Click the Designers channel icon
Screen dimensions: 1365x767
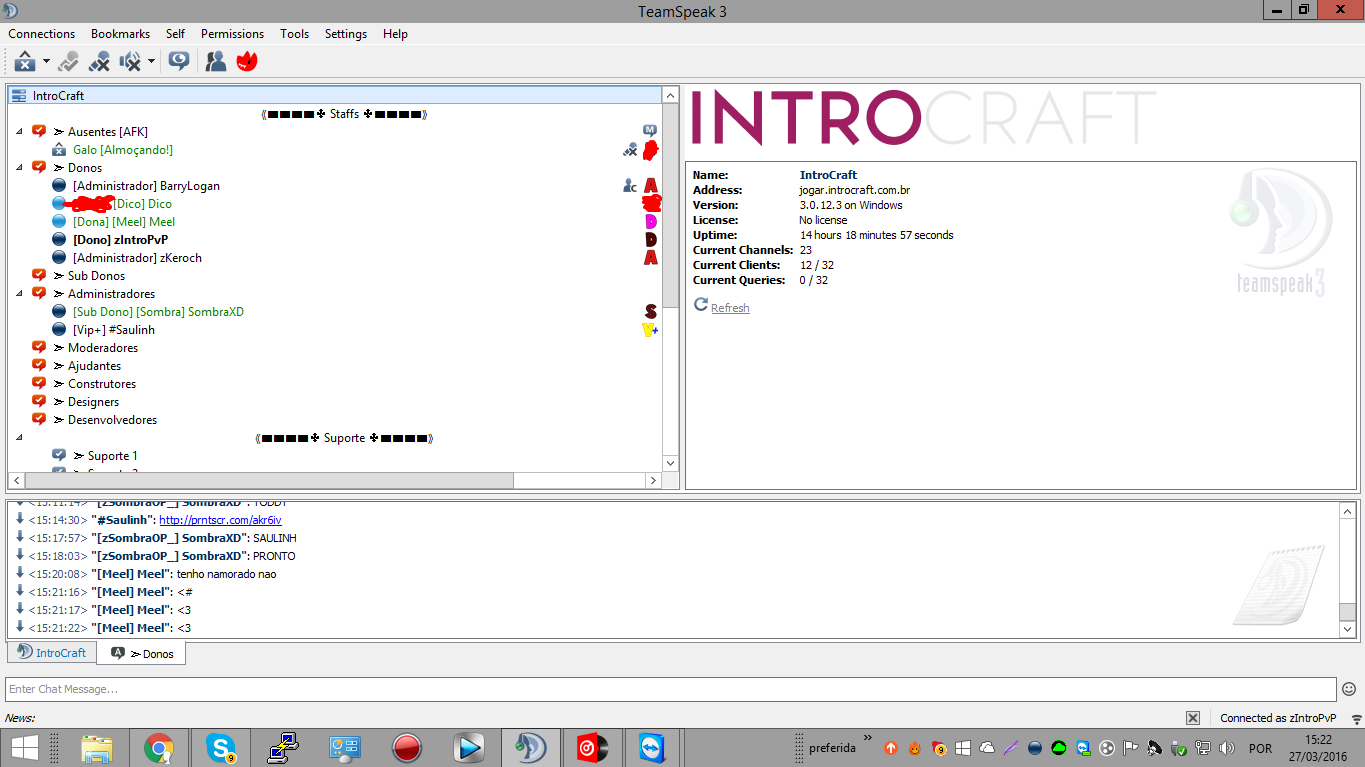(39, 402)
